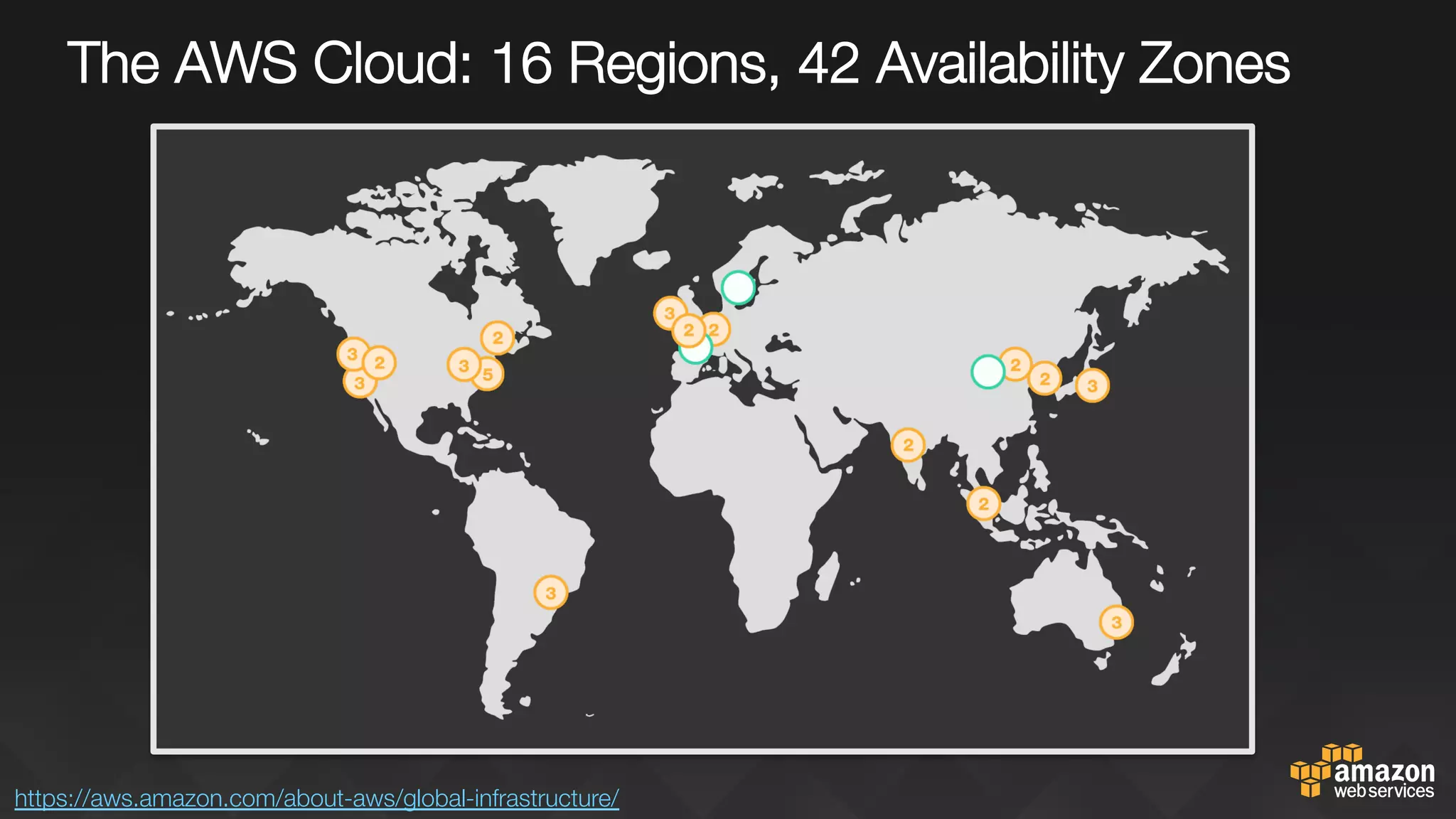Open the AWS global-infrastructure URL link
Screen dimensions: 1456x819
[317, 798]
